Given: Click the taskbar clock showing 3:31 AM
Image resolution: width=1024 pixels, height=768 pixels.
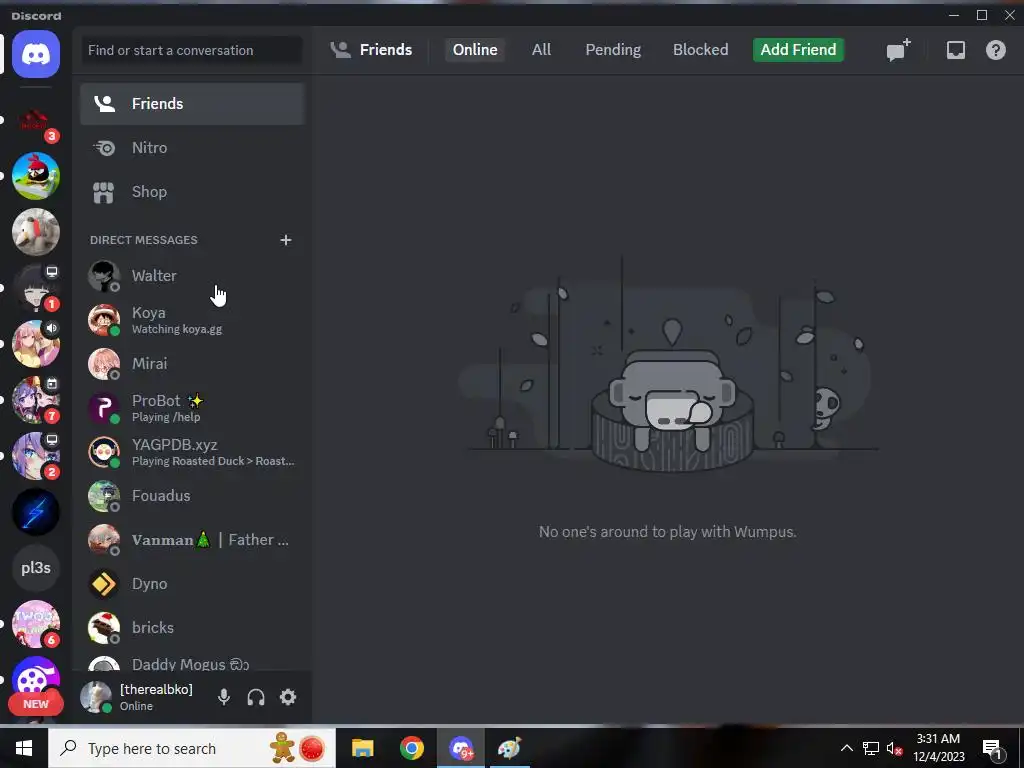Looking at the screenshot, I should pos(938,748).
